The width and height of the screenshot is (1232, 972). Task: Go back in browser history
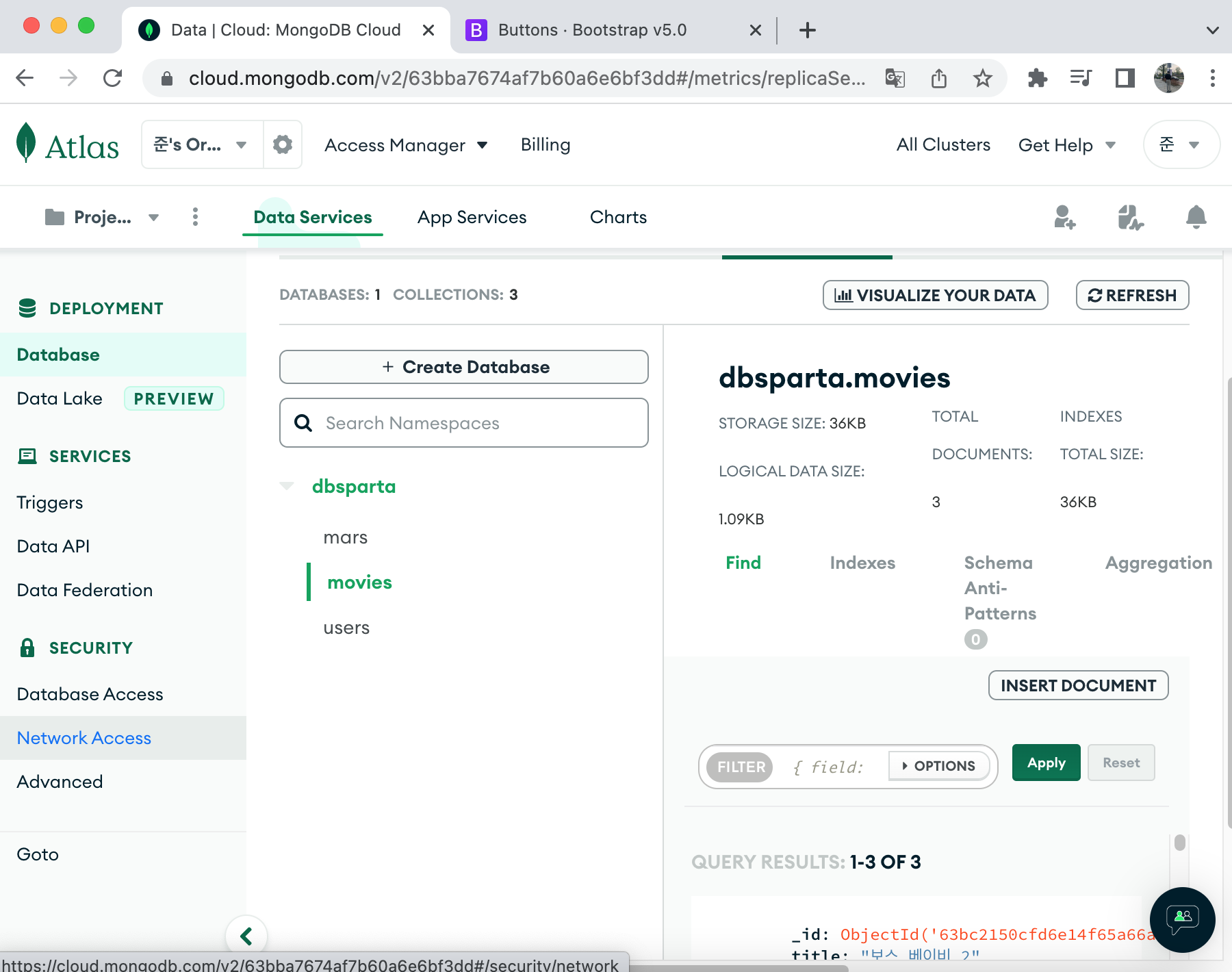point(25,78)
